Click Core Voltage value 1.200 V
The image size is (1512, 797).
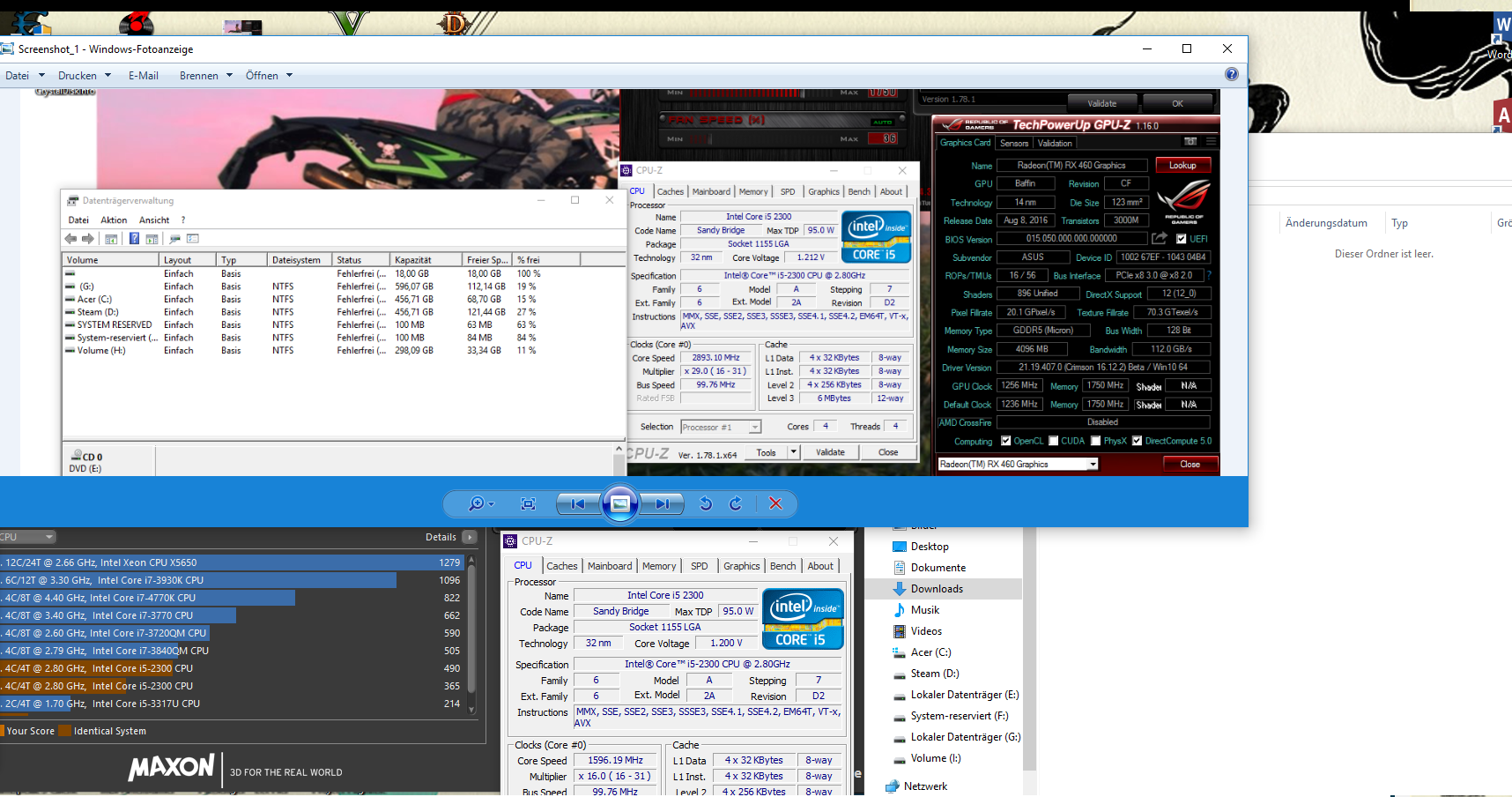click(x=727, y=643)
